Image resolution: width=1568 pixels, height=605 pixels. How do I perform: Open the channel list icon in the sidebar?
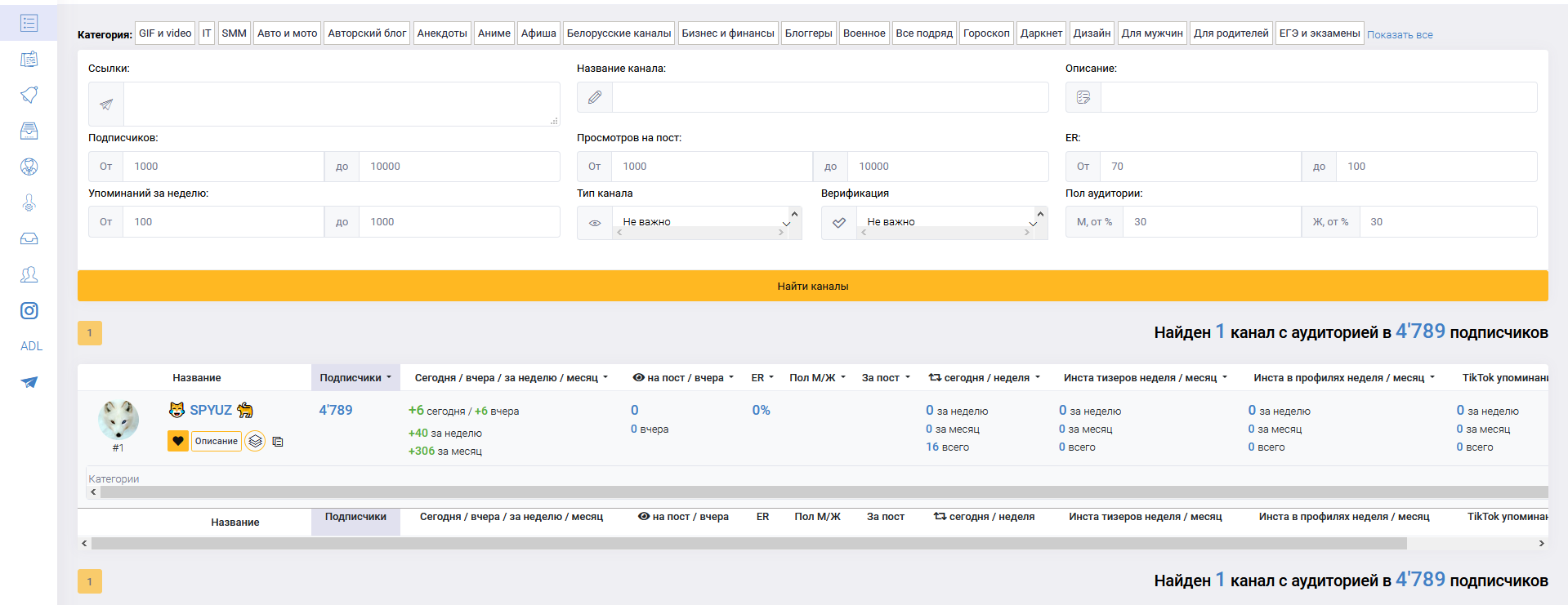click(29, 23)
